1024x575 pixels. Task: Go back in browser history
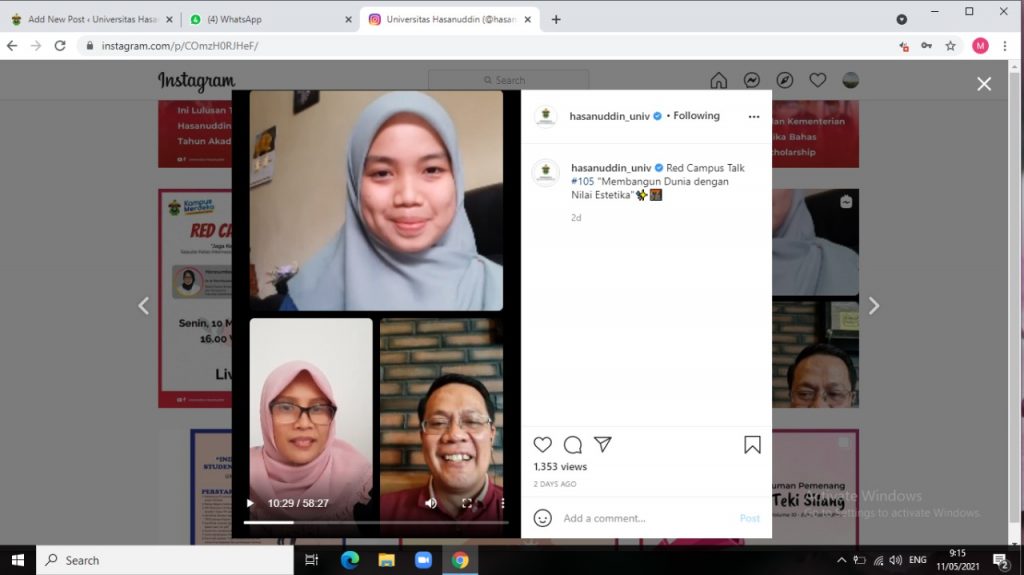12,46
